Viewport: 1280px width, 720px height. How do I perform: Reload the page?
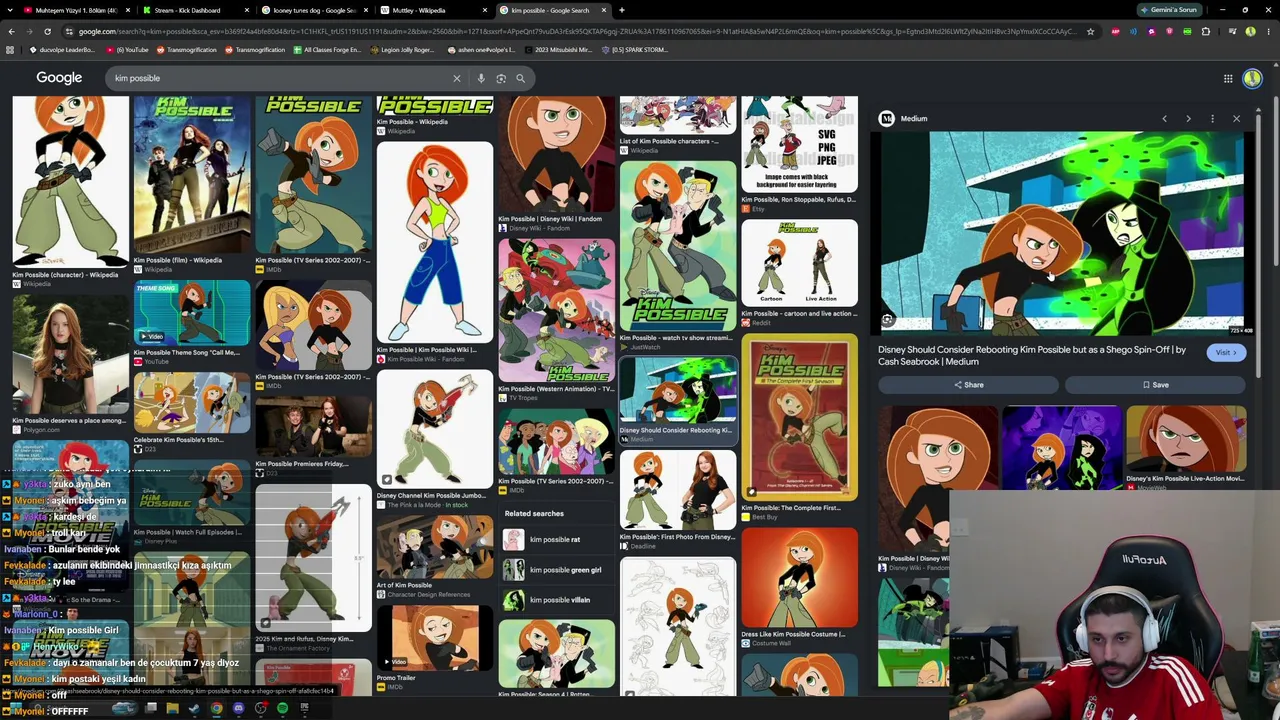[x=48, y=31]
